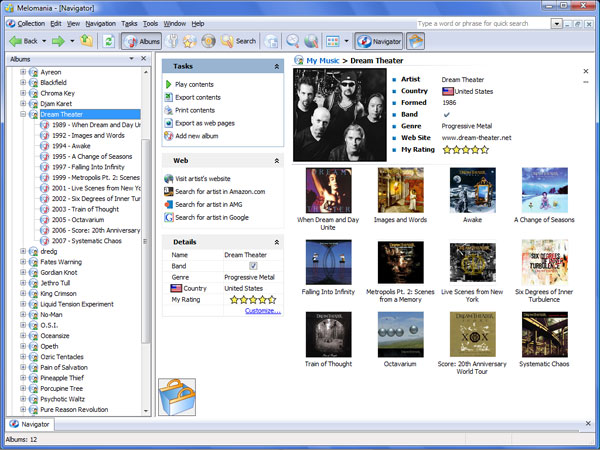Click the Refresh toolbar icon
The image size is (600, 450).
106,41
